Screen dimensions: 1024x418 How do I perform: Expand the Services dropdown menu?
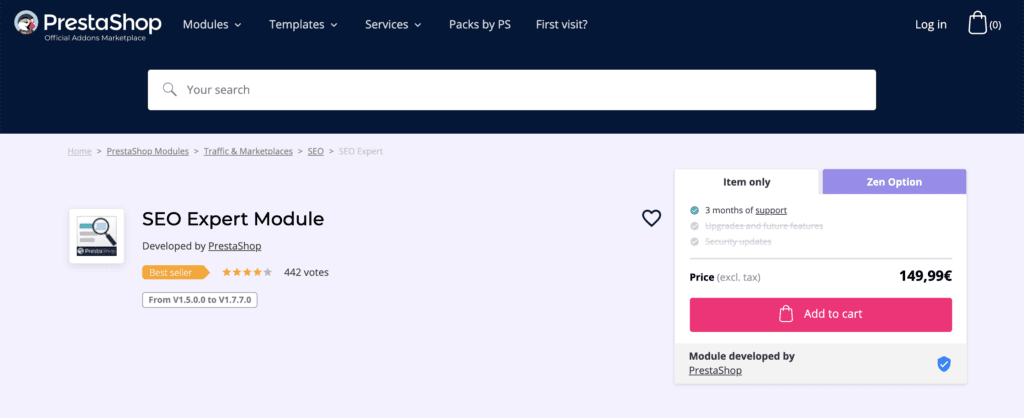(393, 25)
